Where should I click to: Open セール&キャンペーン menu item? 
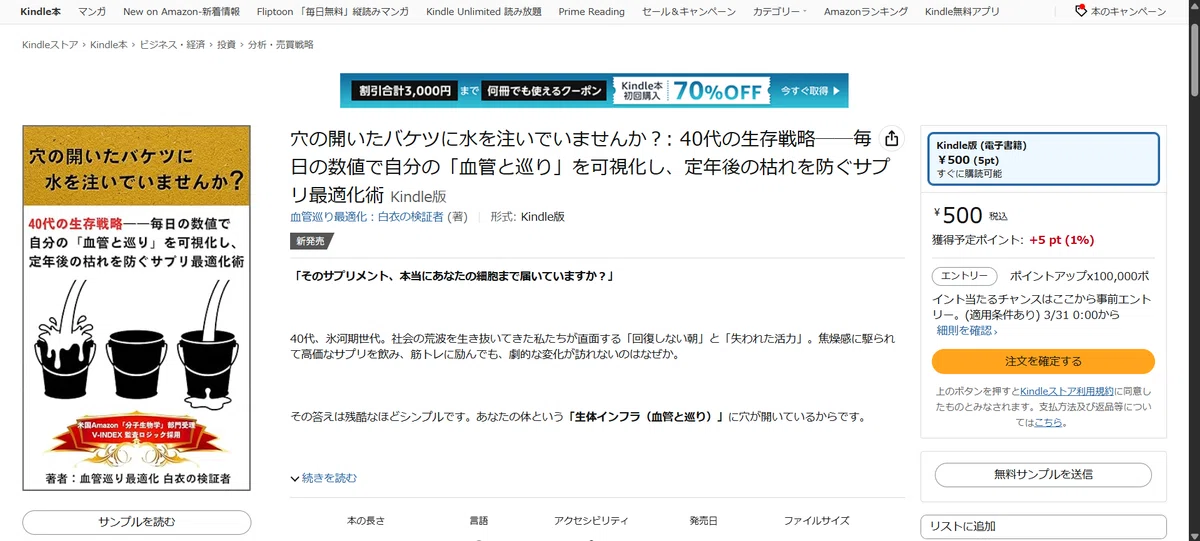688,12
